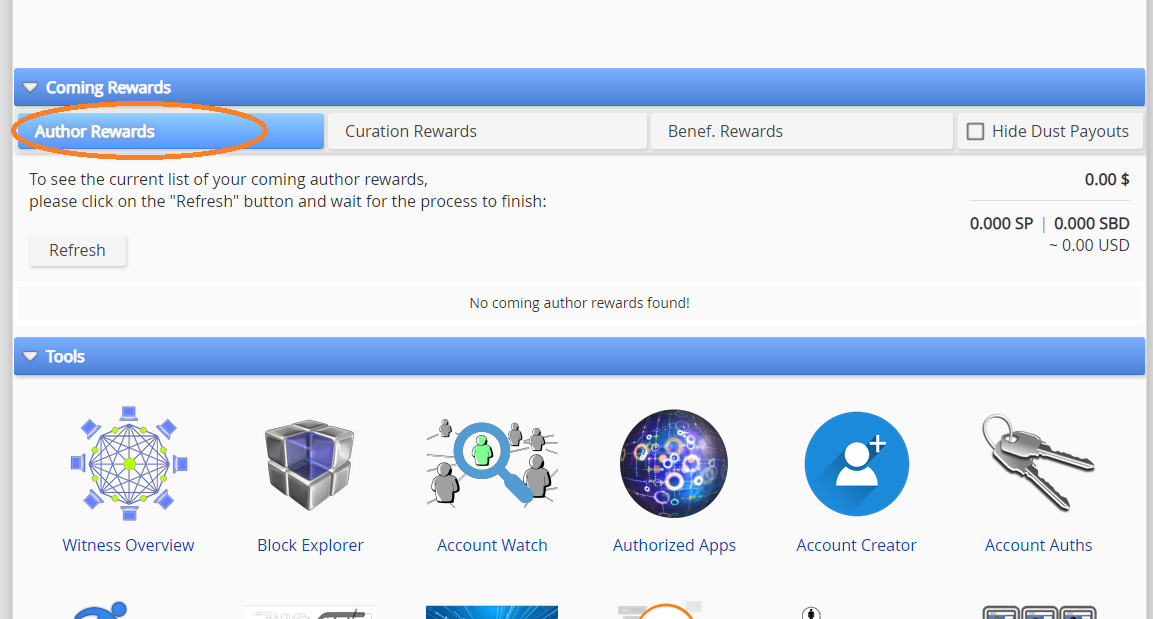1153x619 pixels.
Task: Follow the Block Explorer link
Action: pyautogui.click(x=310, y=545)
